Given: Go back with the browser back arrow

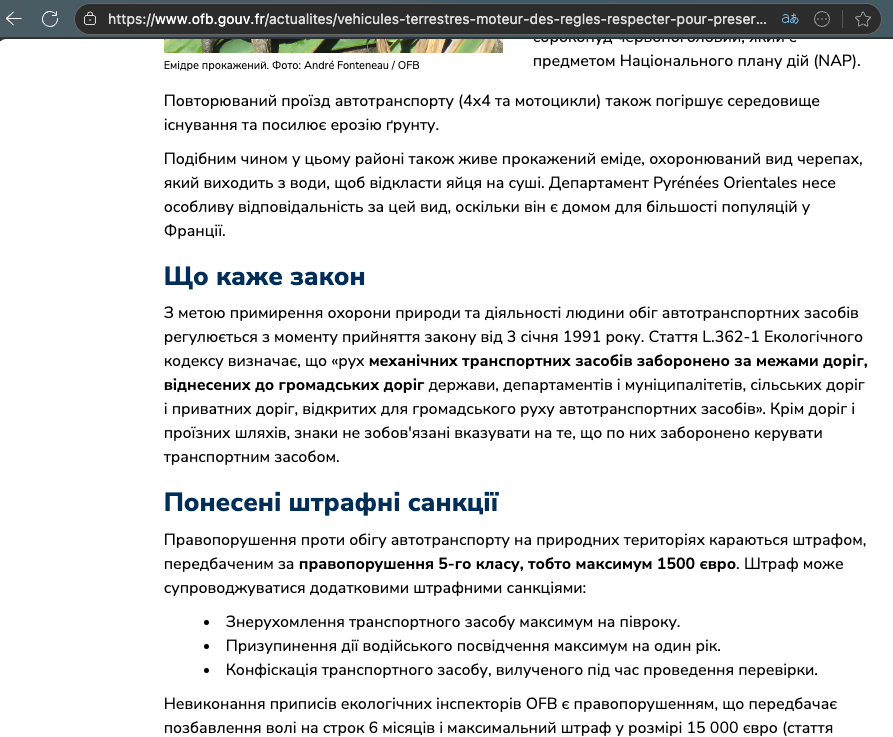Looking at the screenshot, I should (x=14, y=19).
